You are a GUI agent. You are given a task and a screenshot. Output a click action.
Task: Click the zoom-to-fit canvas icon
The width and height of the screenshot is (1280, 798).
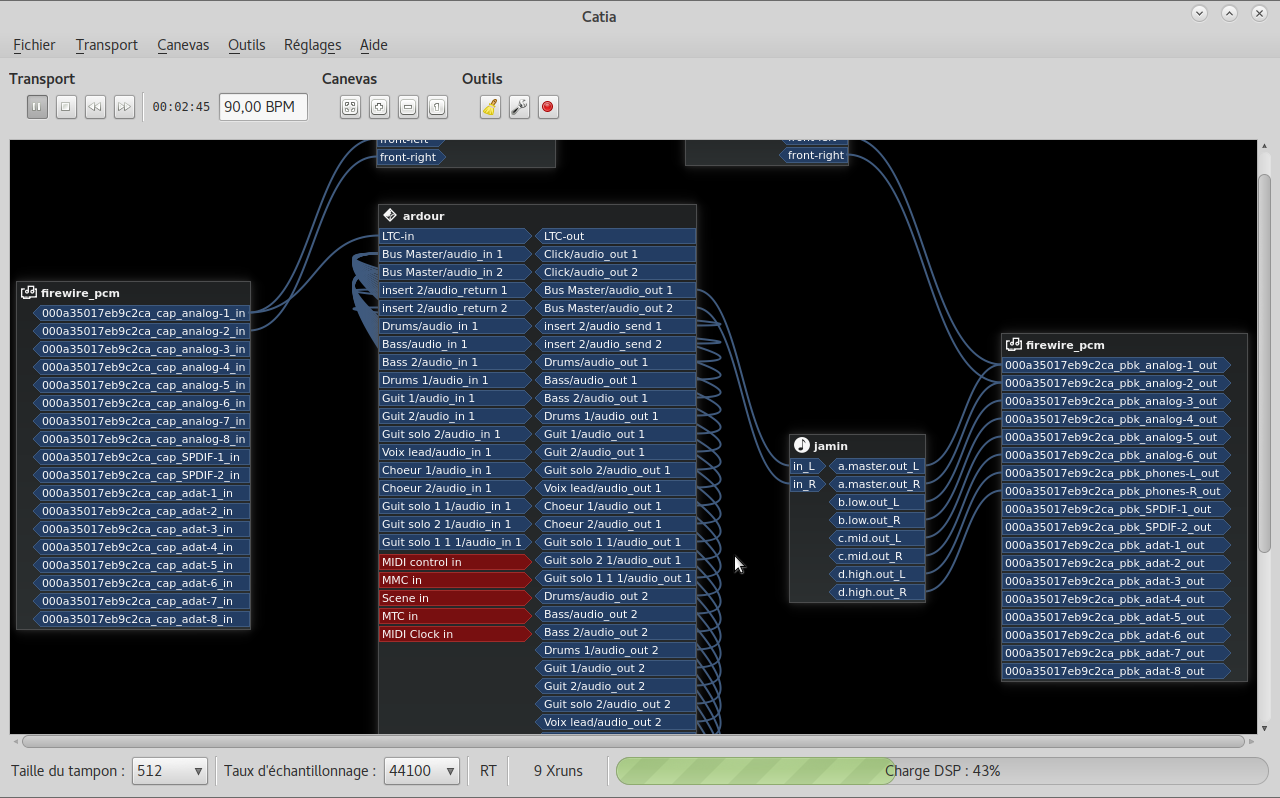(350, 107)
